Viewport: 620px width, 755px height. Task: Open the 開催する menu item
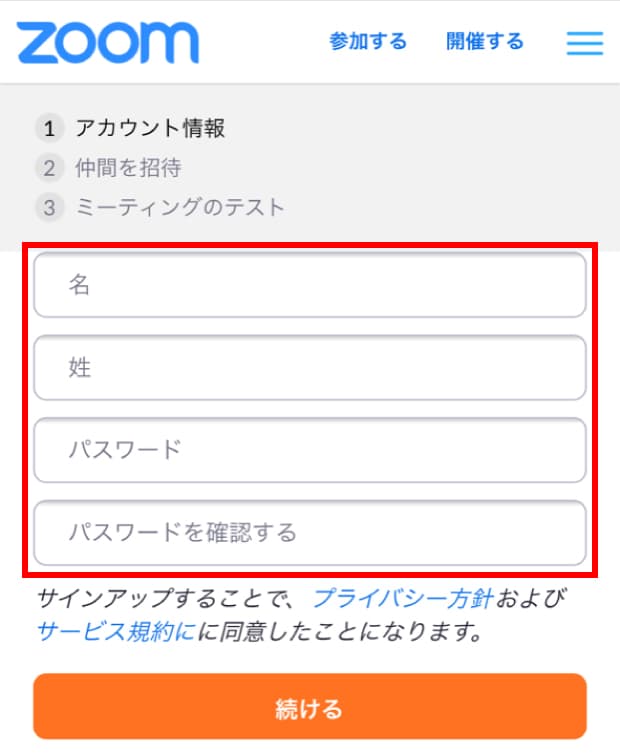pos(485,42)
